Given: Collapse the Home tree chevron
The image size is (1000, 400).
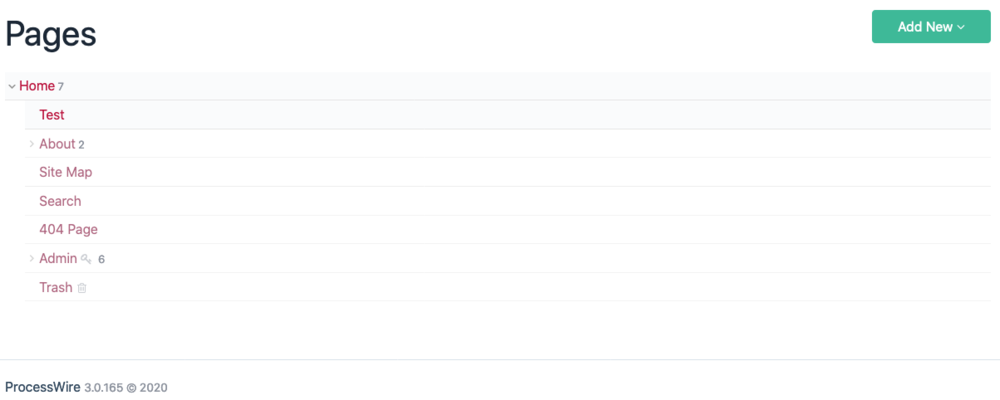Looking at the screenshot, I should [x=11, y=86].
